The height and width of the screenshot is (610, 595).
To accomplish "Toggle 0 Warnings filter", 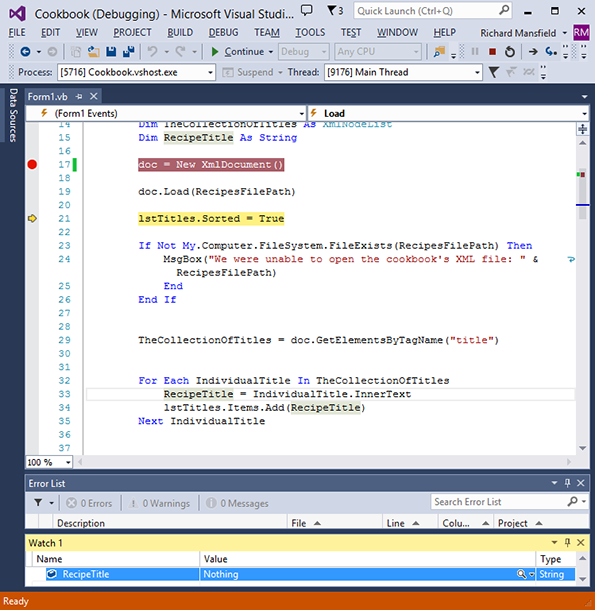I will click(x=160, y=503).
